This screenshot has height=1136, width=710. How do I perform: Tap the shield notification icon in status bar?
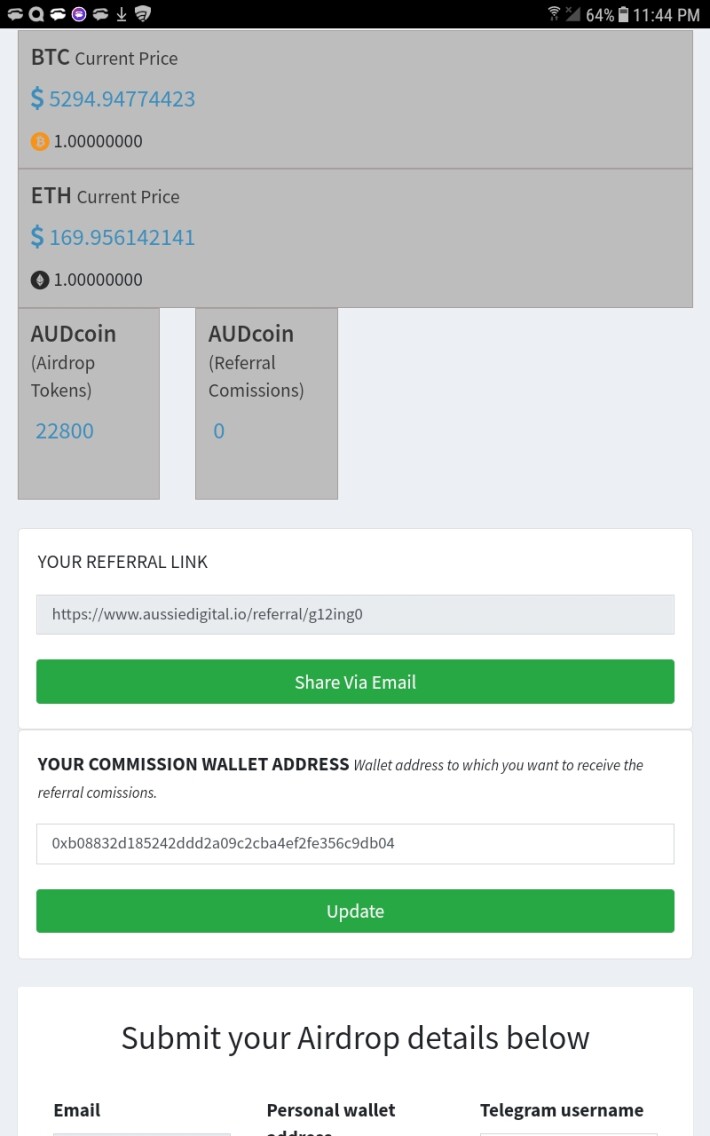click(143, 14)
